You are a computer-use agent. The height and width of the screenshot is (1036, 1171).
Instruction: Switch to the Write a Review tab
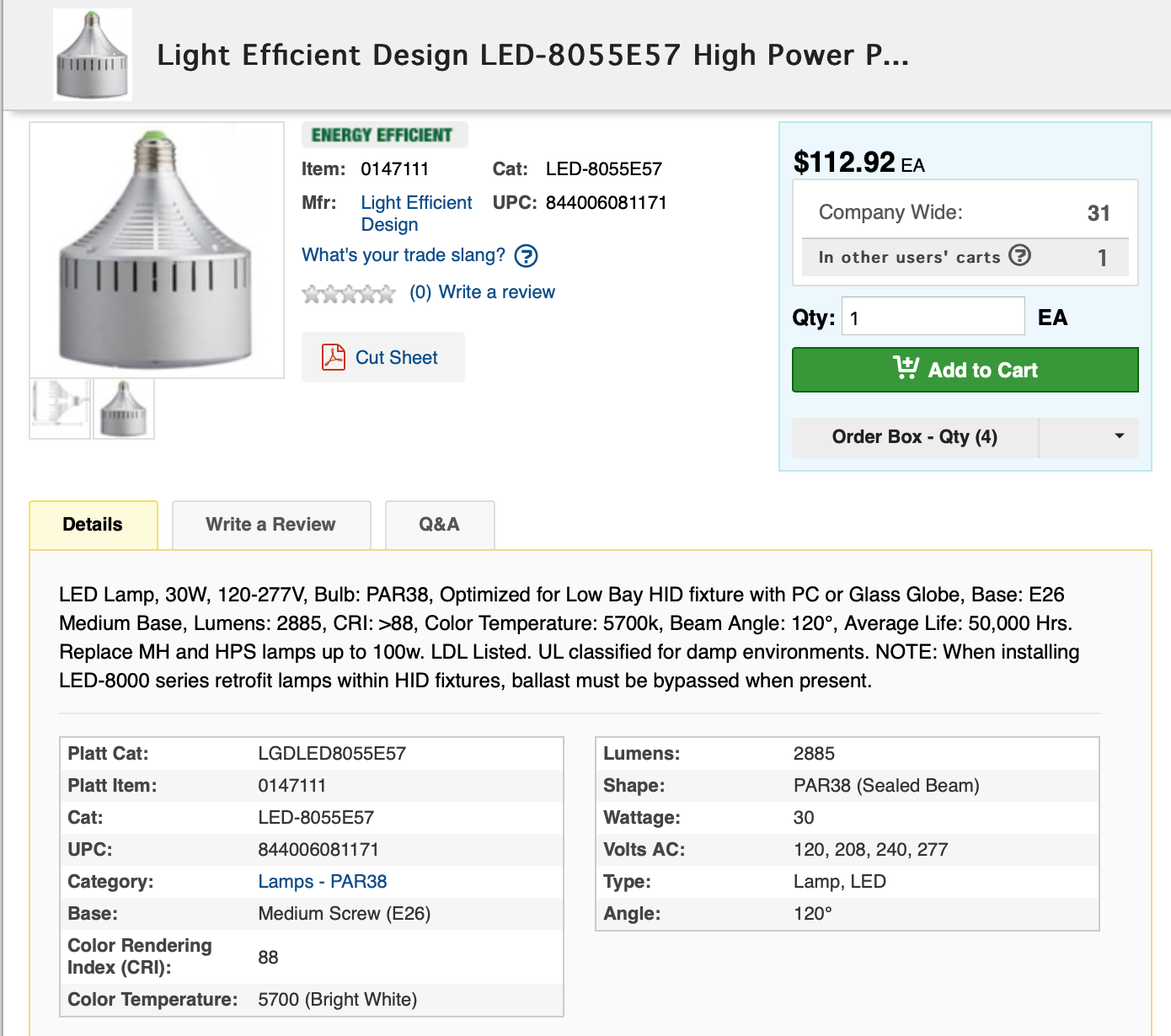(270, 524)
